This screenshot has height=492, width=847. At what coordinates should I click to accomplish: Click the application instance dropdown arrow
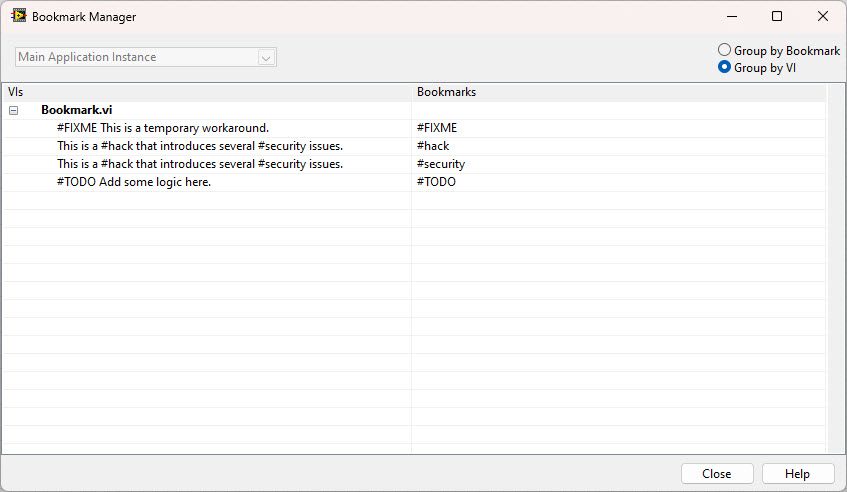point(266,58)
